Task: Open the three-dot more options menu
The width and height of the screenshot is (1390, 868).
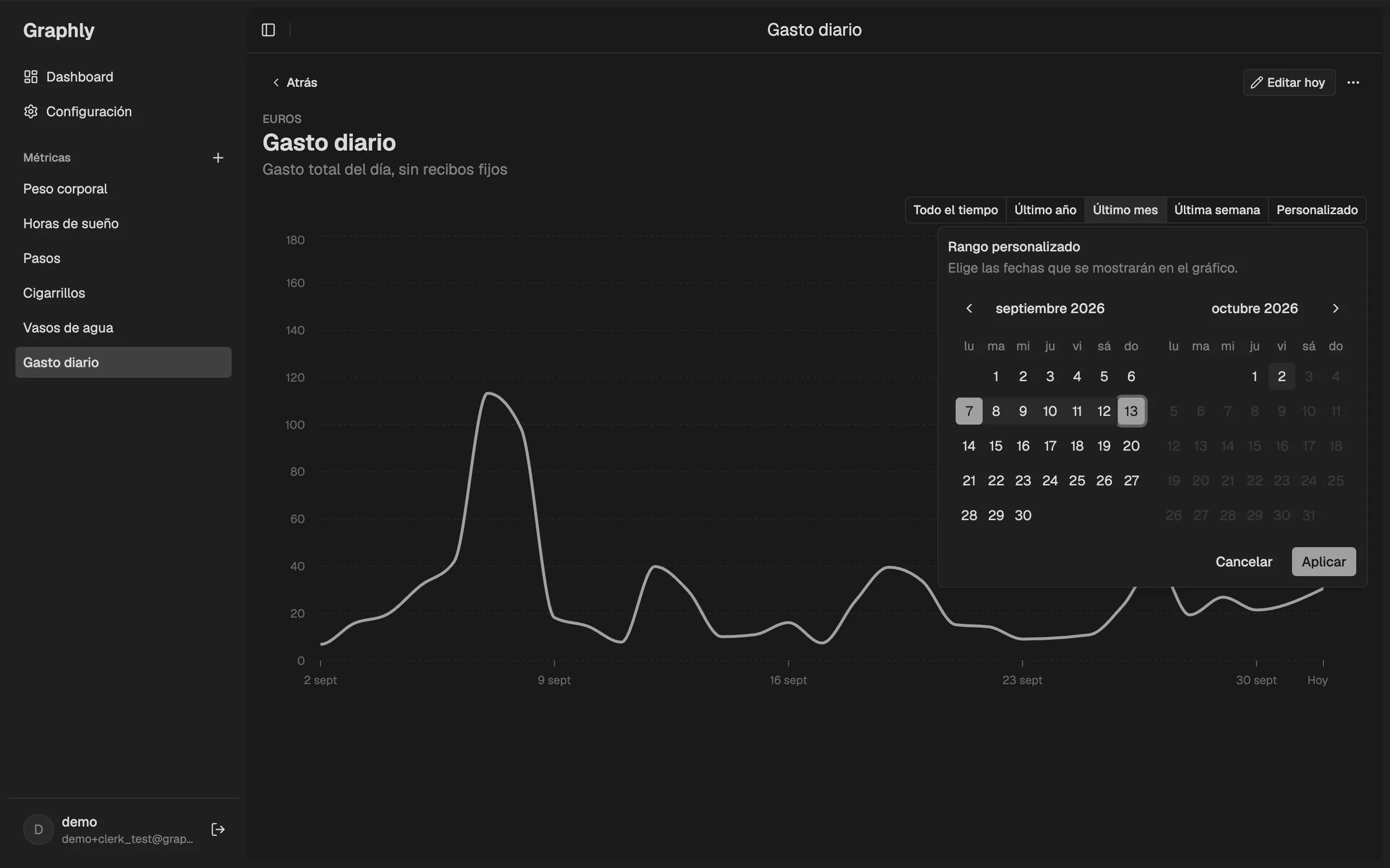Action: tap(1353, 83)
